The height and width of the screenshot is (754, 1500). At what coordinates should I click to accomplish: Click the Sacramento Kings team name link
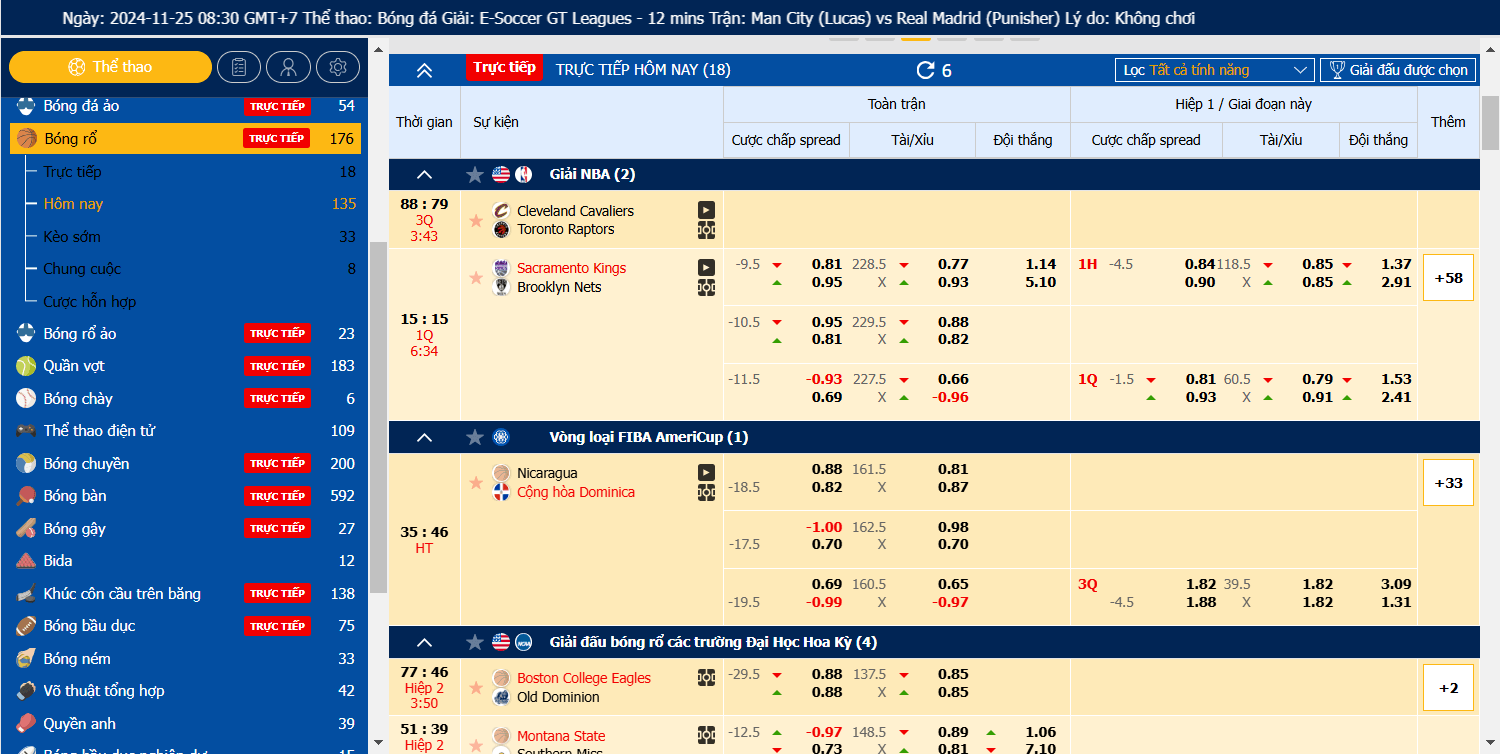(571, 268)
